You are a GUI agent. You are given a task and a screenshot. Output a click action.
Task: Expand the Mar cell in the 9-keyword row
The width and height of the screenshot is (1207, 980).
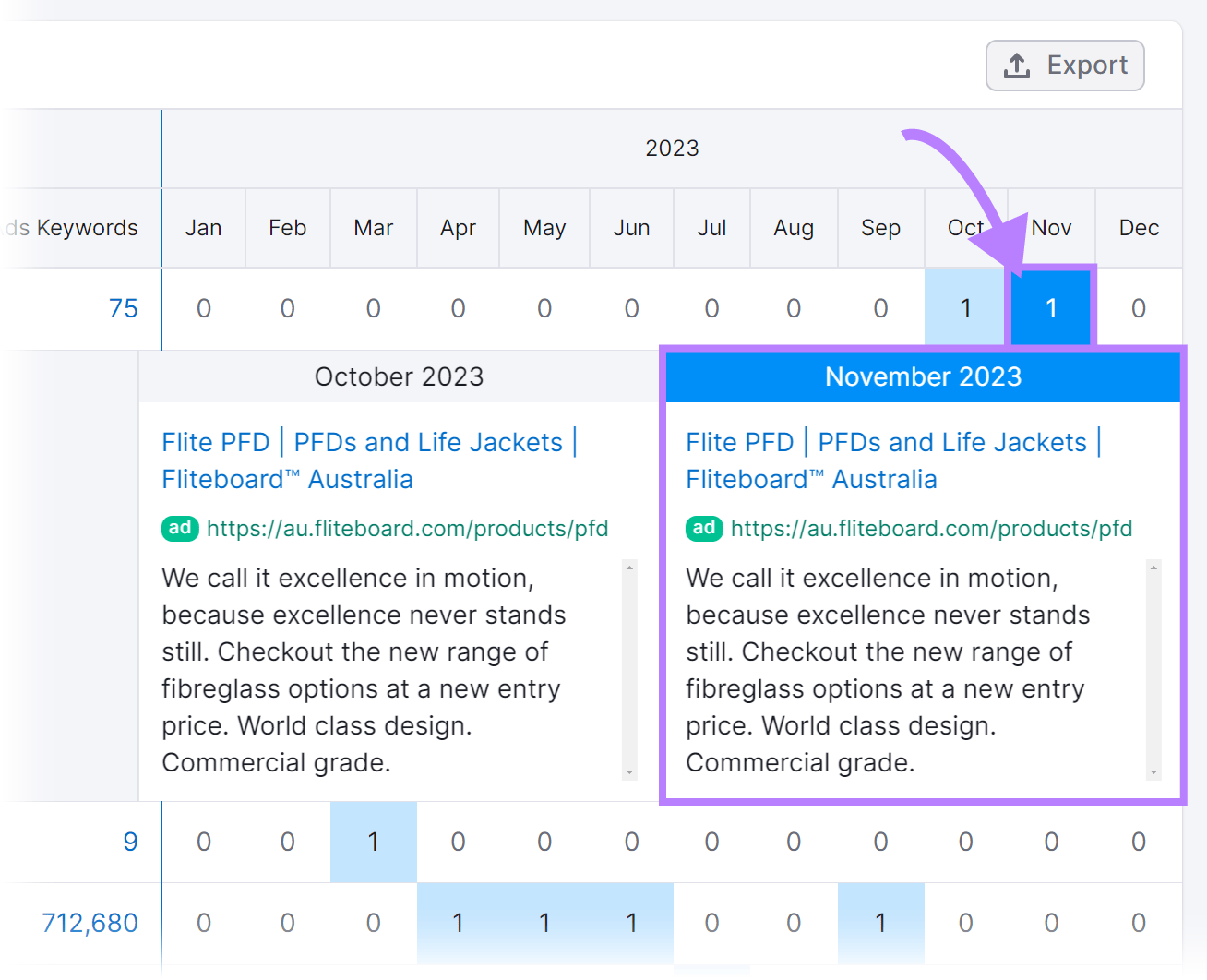(374, 842)
